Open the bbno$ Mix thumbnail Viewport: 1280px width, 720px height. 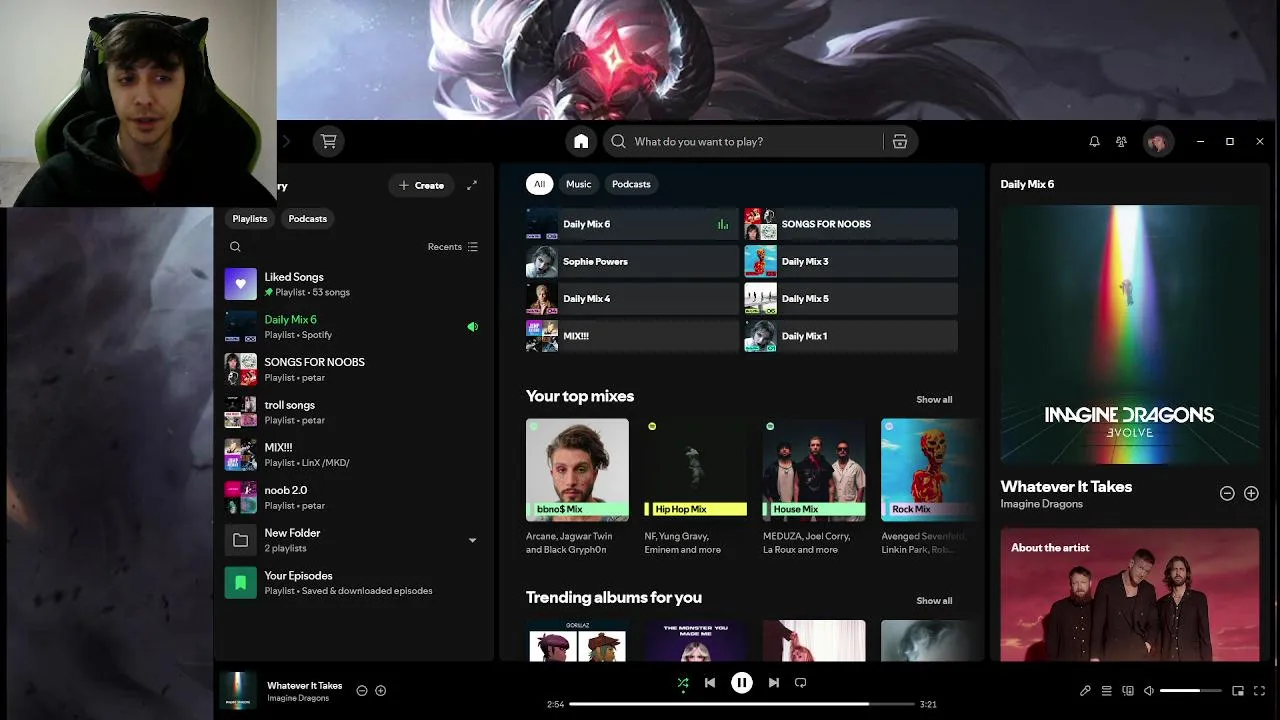coord(577,470)
